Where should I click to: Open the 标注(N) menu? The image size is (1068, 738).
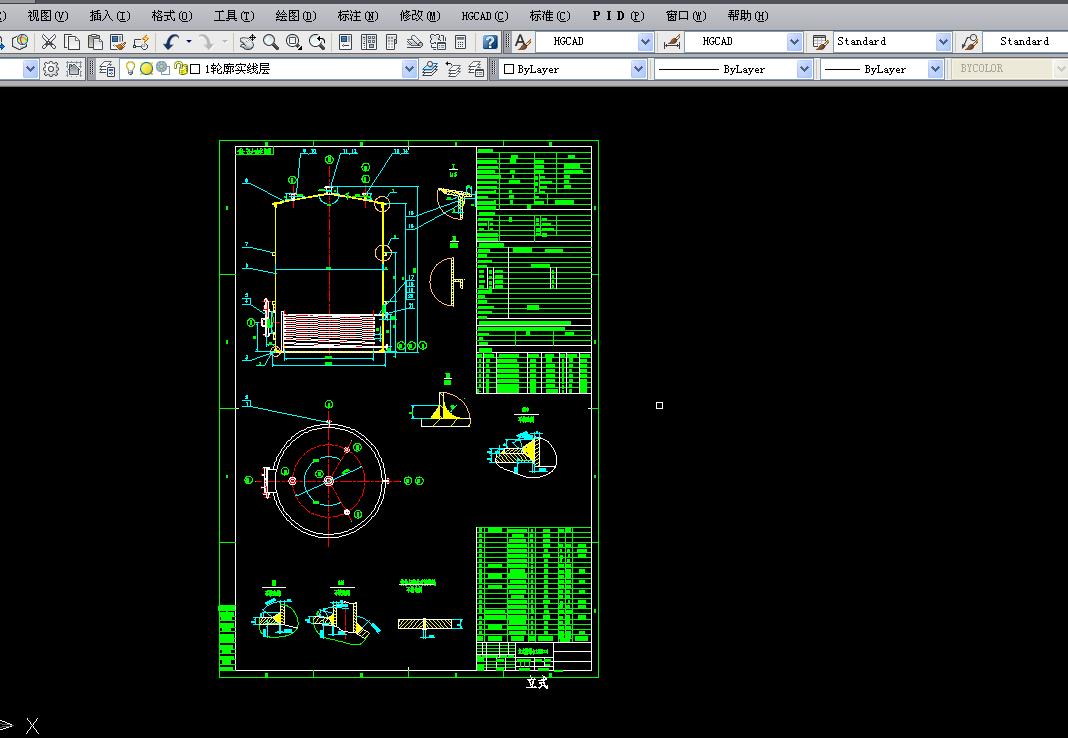358,16
